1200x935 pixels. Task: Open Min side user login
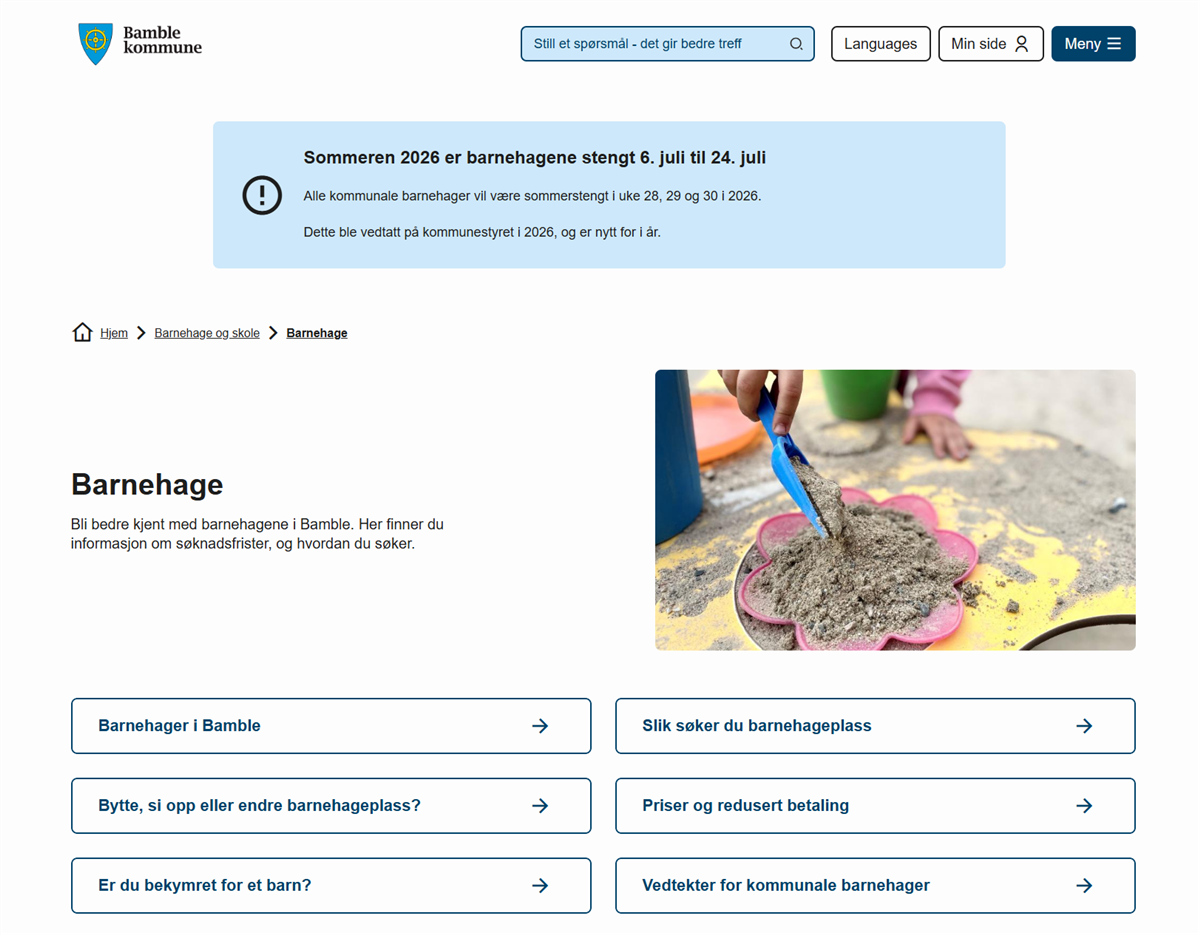990,44
